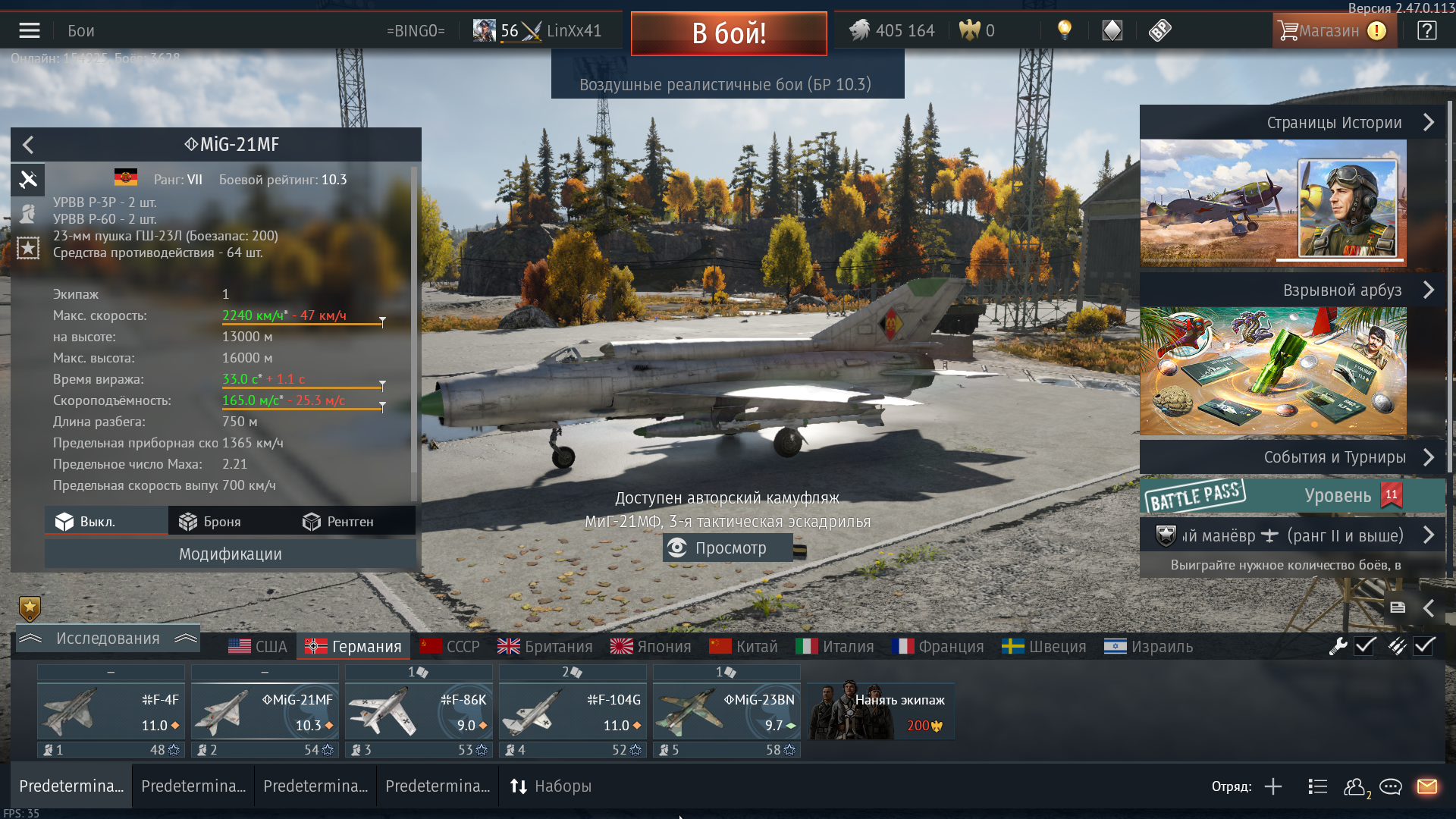Click the player profile avatar icon
The width and height of the screenshot is (1456, 819).
point(484,30)
